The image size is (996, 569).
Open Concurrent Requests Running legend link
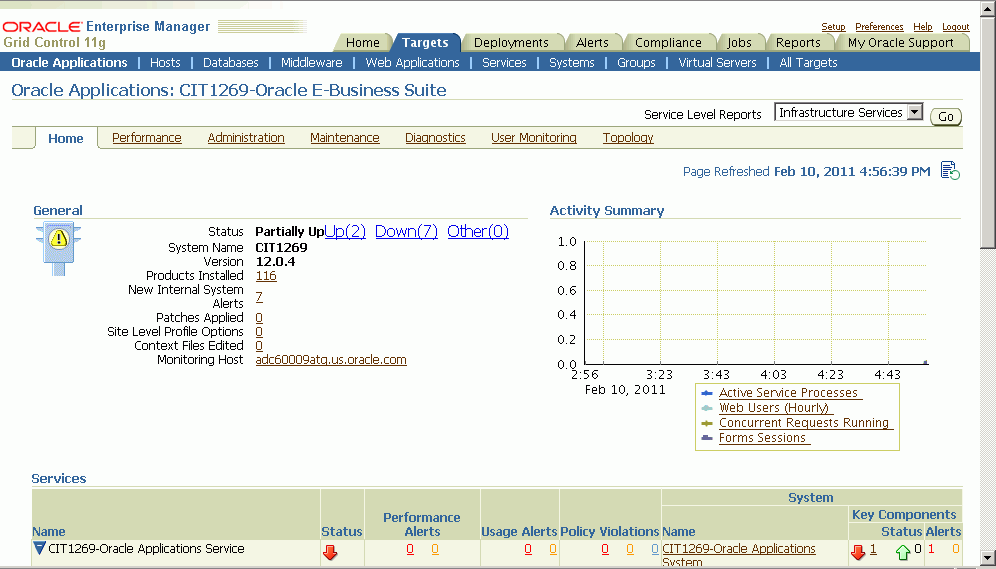coord(803,423)
